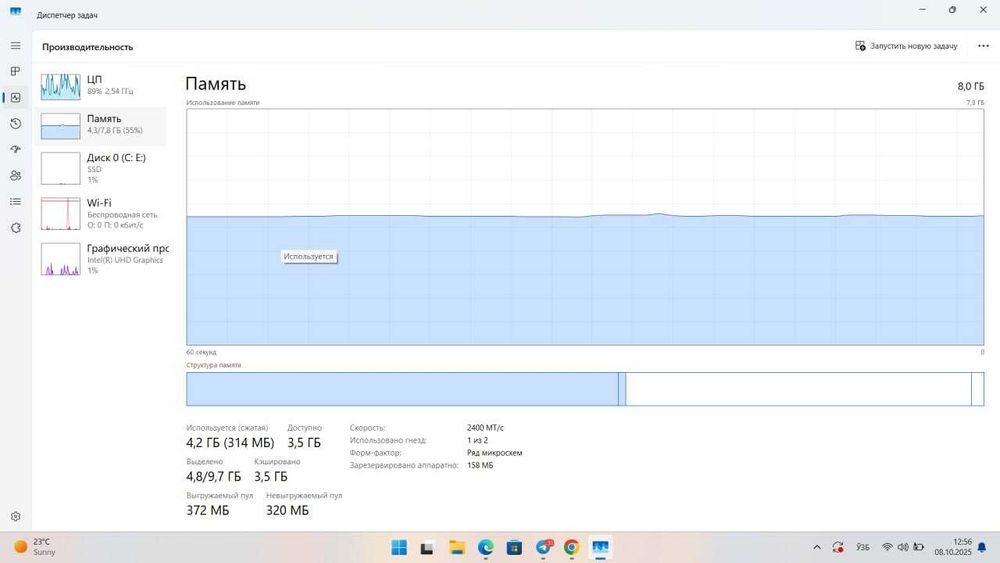Image resolution: width=1000 pixels, height=563 pixels.
Task: Open the Details list page icon
Action: click(x=15, y=201)
